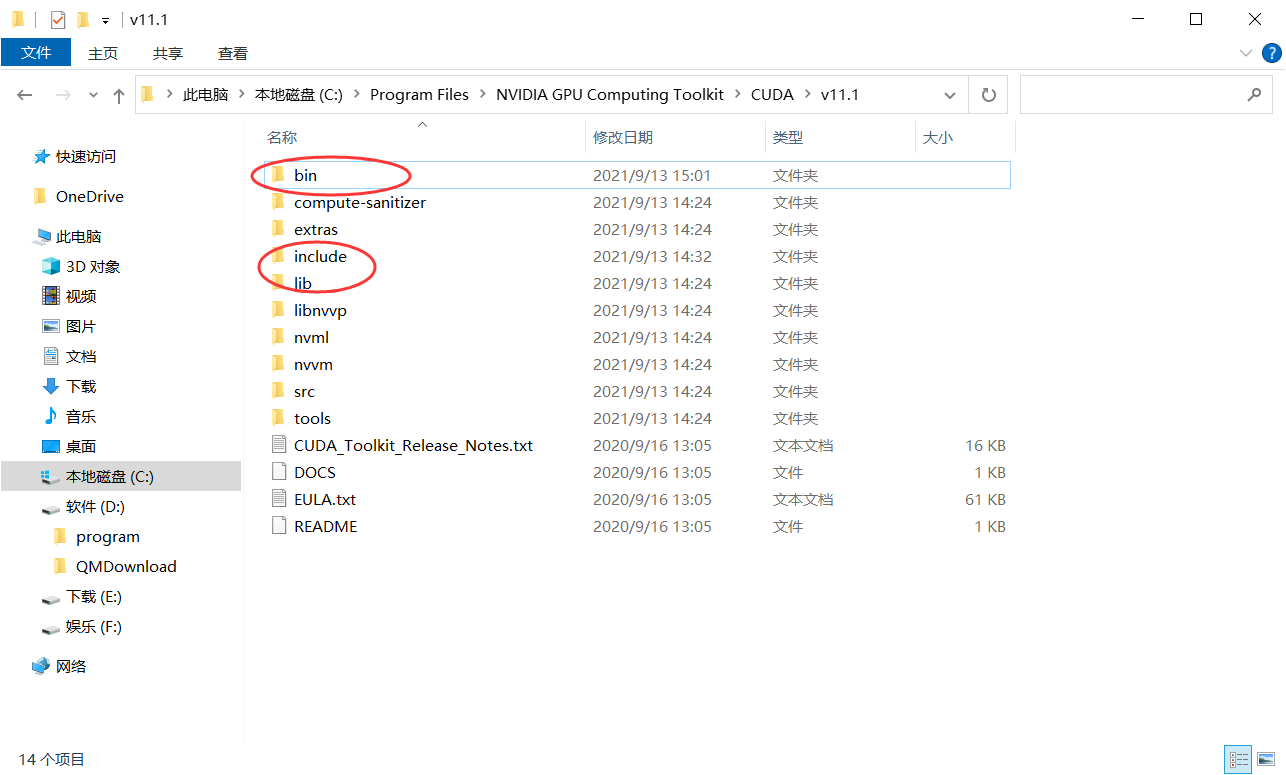
Task: Jump to NVIDIA GPU Computing Toolkit in path
Action: (x=610, y=95)
